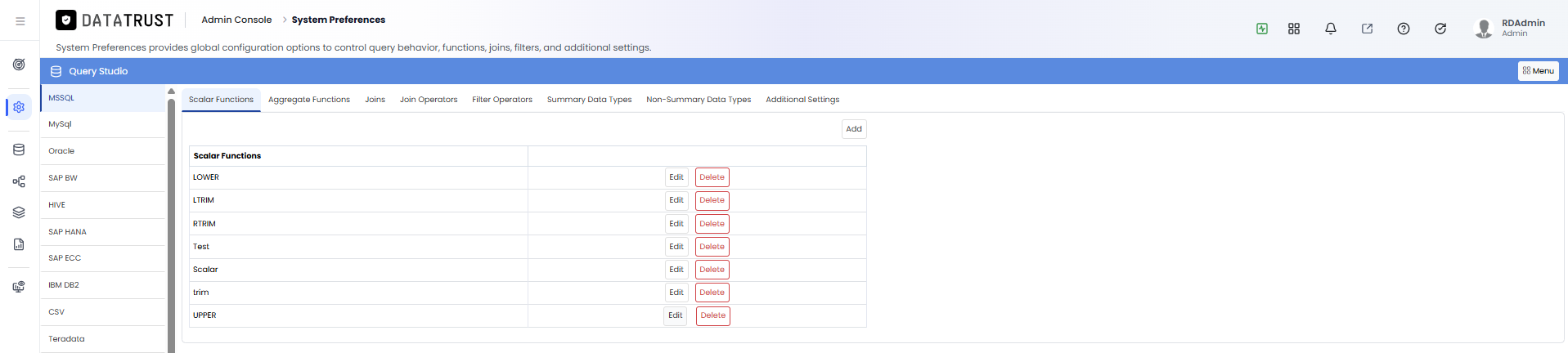Image resolution: width=1568 pixels, height=353 pixels.
Task: Delete the Test function row
Action: [712, 247]
